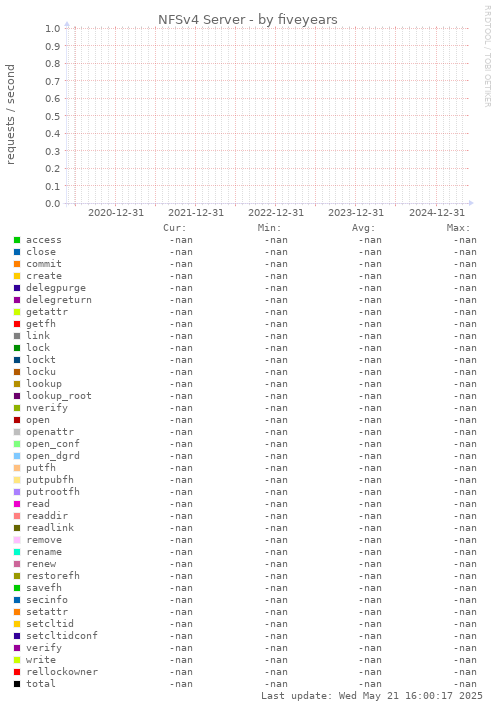
Task: Click the setattr legend label
Action: (47, 612)
